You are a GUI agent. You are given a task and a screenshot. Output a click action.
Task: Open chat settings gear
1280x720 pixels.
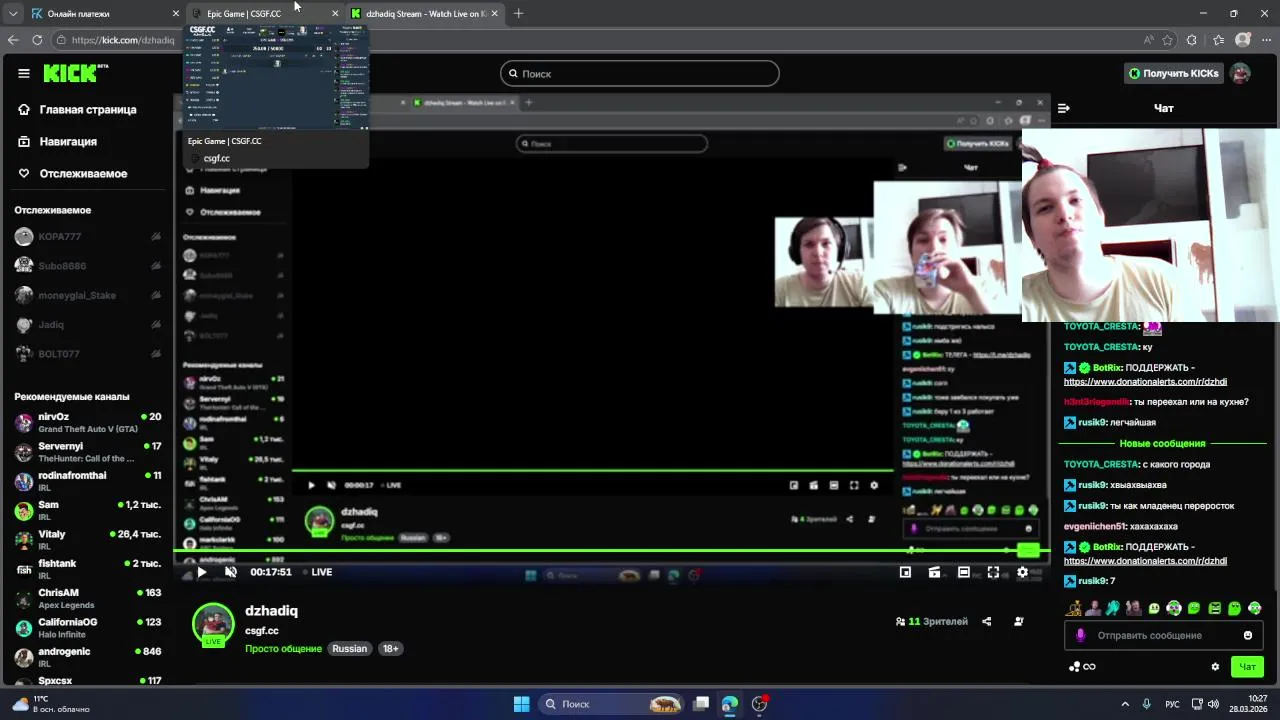point(1215,667)
